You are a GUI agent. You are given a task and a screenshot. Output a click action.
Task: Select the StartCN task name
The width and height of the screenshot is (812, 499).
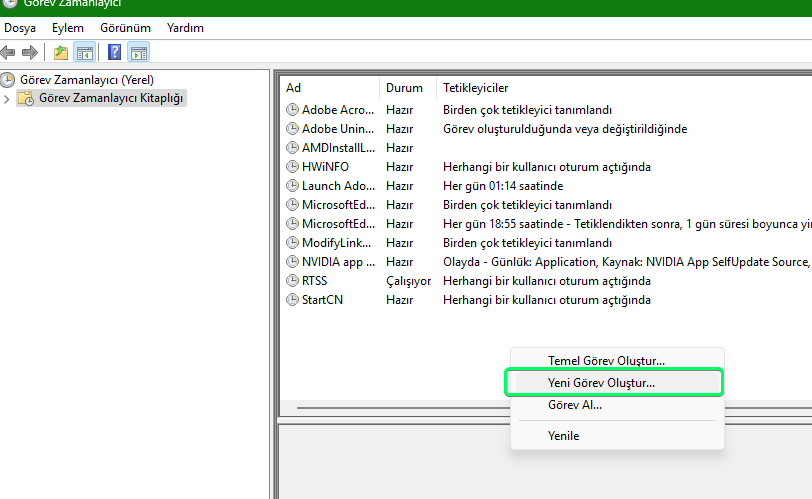(322, 300)
